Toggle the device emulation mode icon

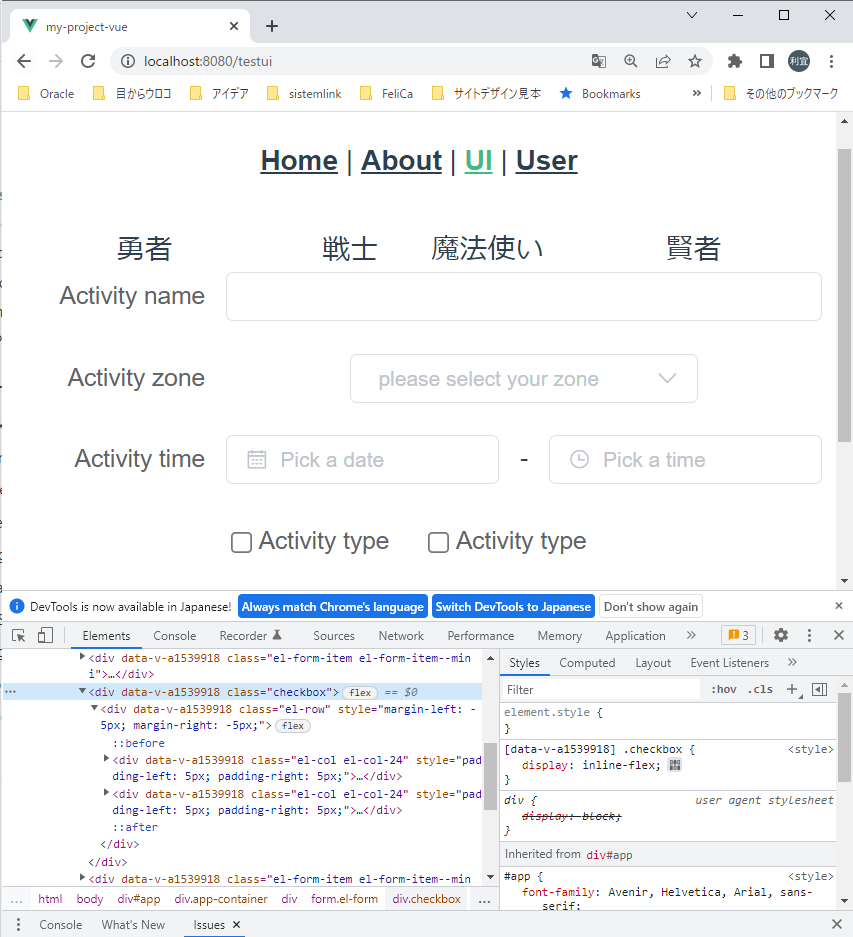44,635
